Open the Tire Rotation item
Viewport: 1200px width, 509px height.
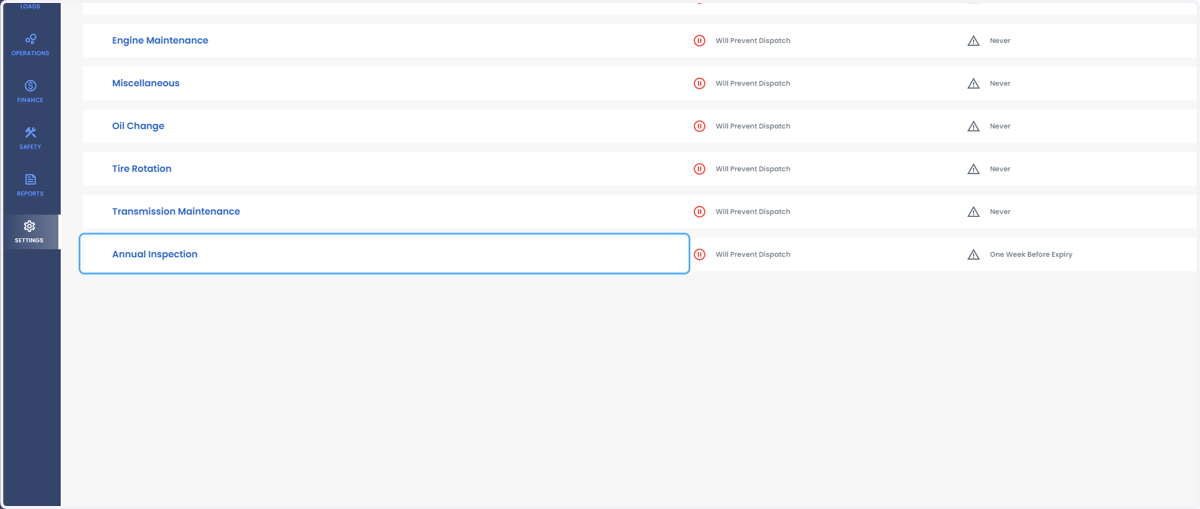point(142,169)
